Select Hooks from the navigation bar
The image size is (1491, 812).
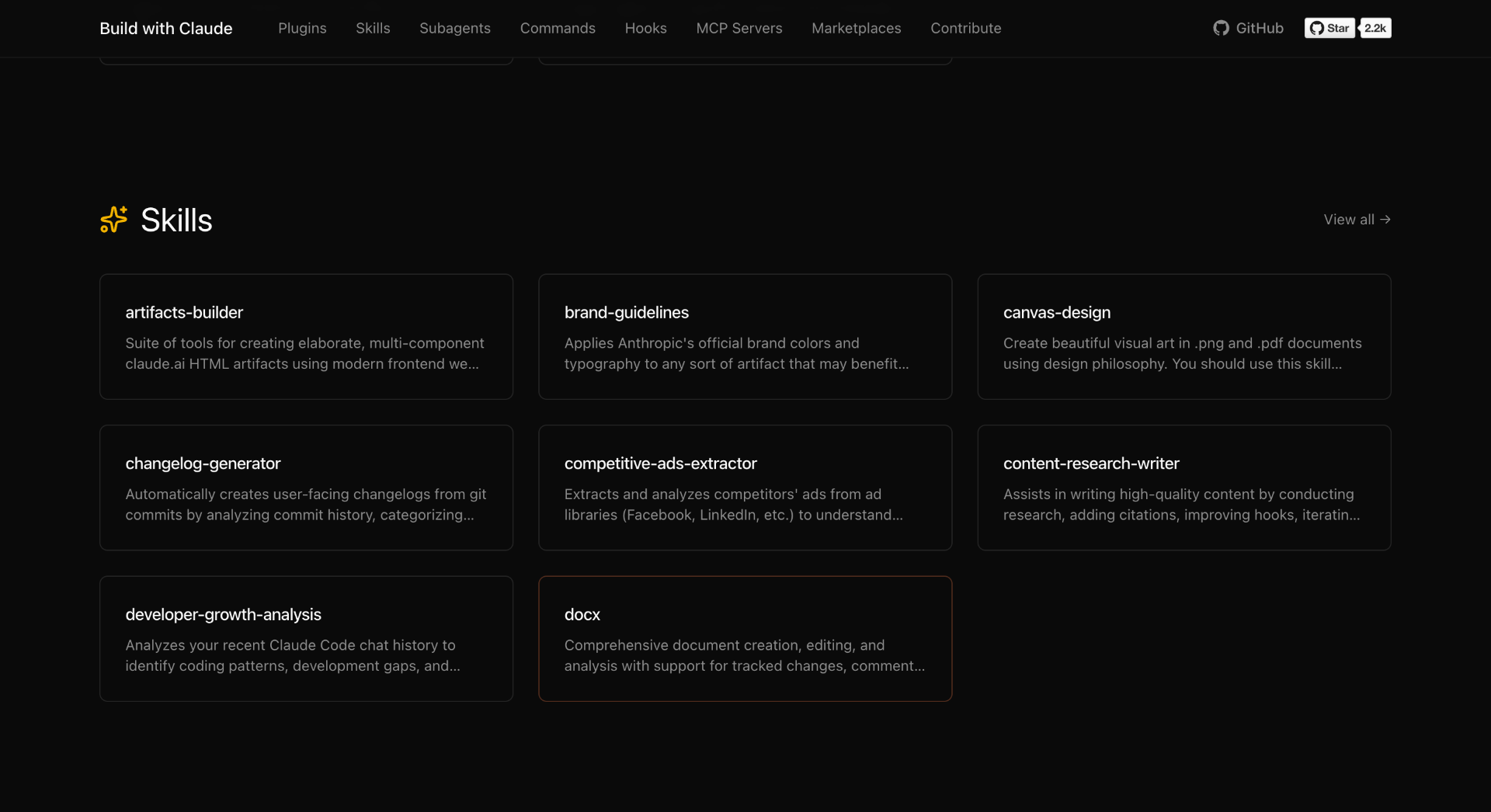coord(645,28)
